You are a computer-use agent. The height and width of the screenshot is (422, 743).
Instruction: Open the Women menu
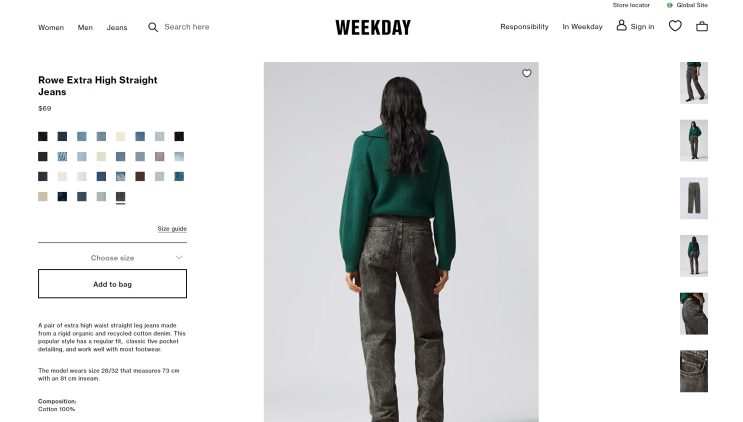51,27
